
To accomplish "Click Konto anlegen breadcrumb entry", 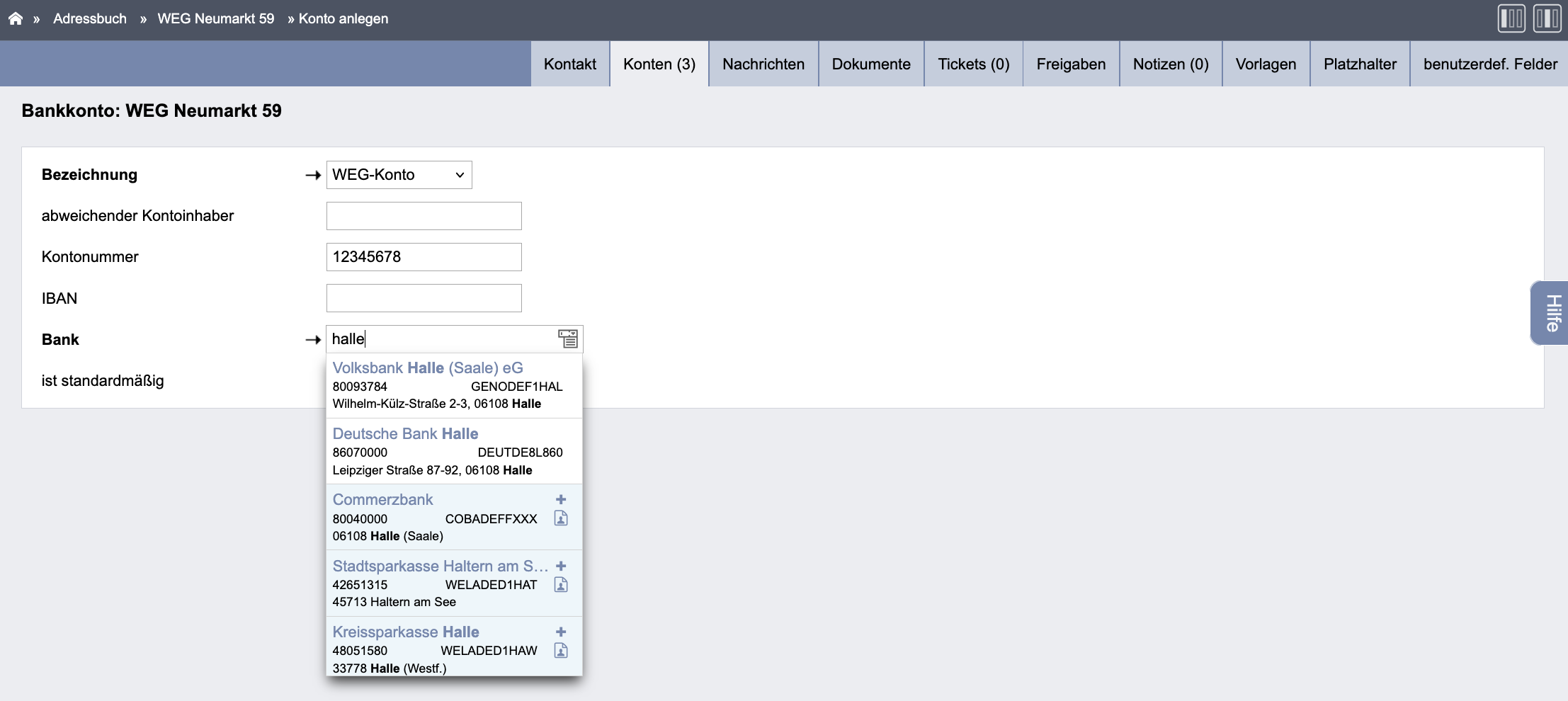I will coord(343,18).
